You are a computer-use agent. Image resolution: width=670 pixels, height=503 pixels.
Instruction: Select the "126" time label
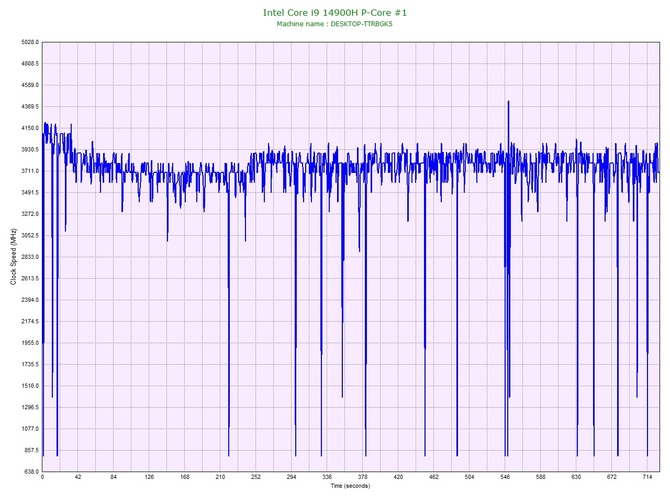149,477
